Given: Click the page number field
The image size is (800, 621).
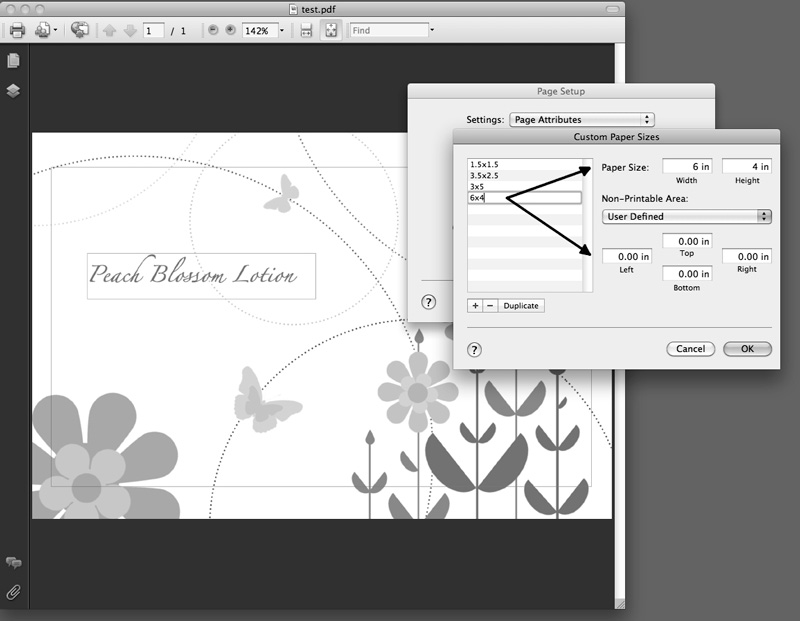Looking at the screenshot, I should 154,31.
